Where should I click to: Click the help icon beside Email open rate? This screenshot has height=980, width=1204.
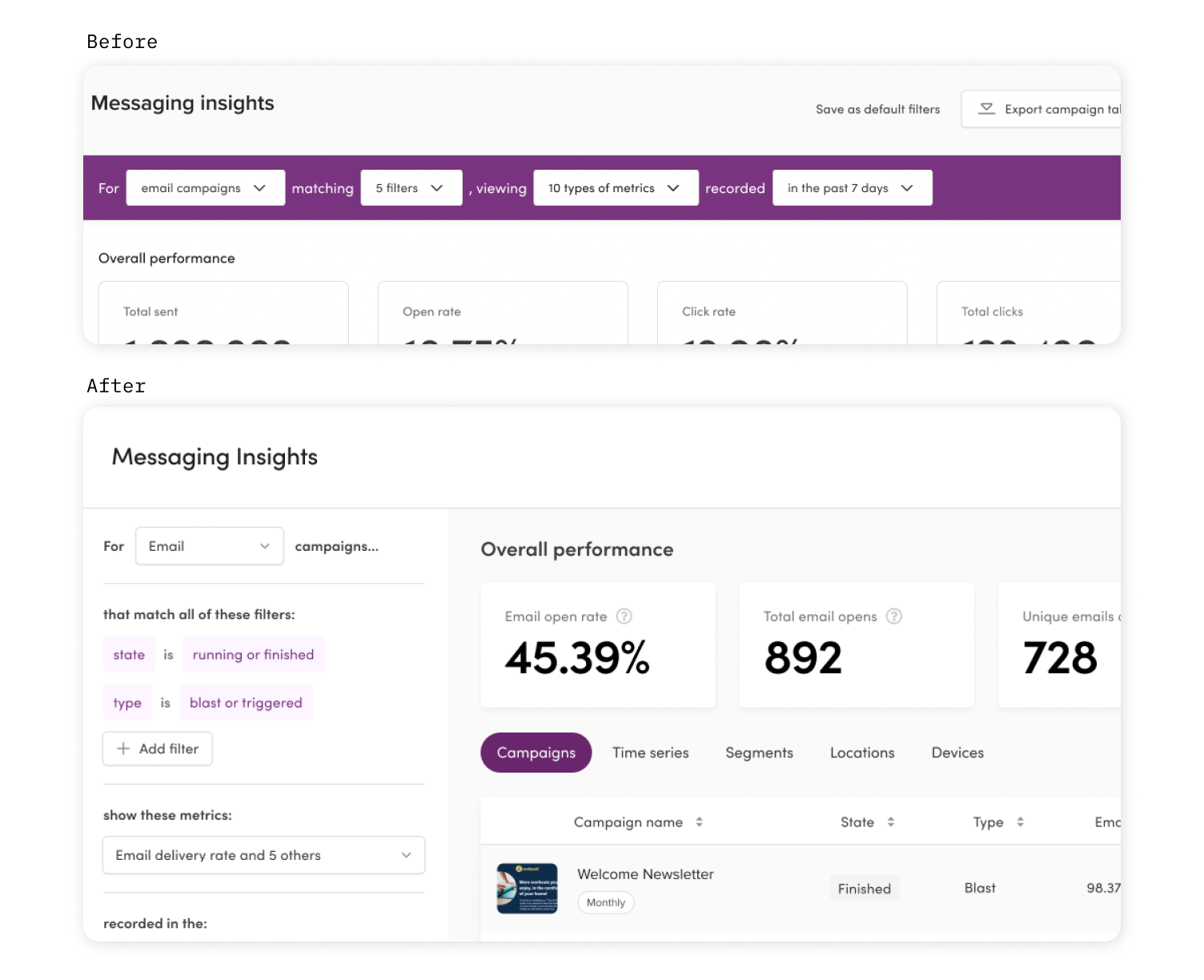tap(624, 616)
